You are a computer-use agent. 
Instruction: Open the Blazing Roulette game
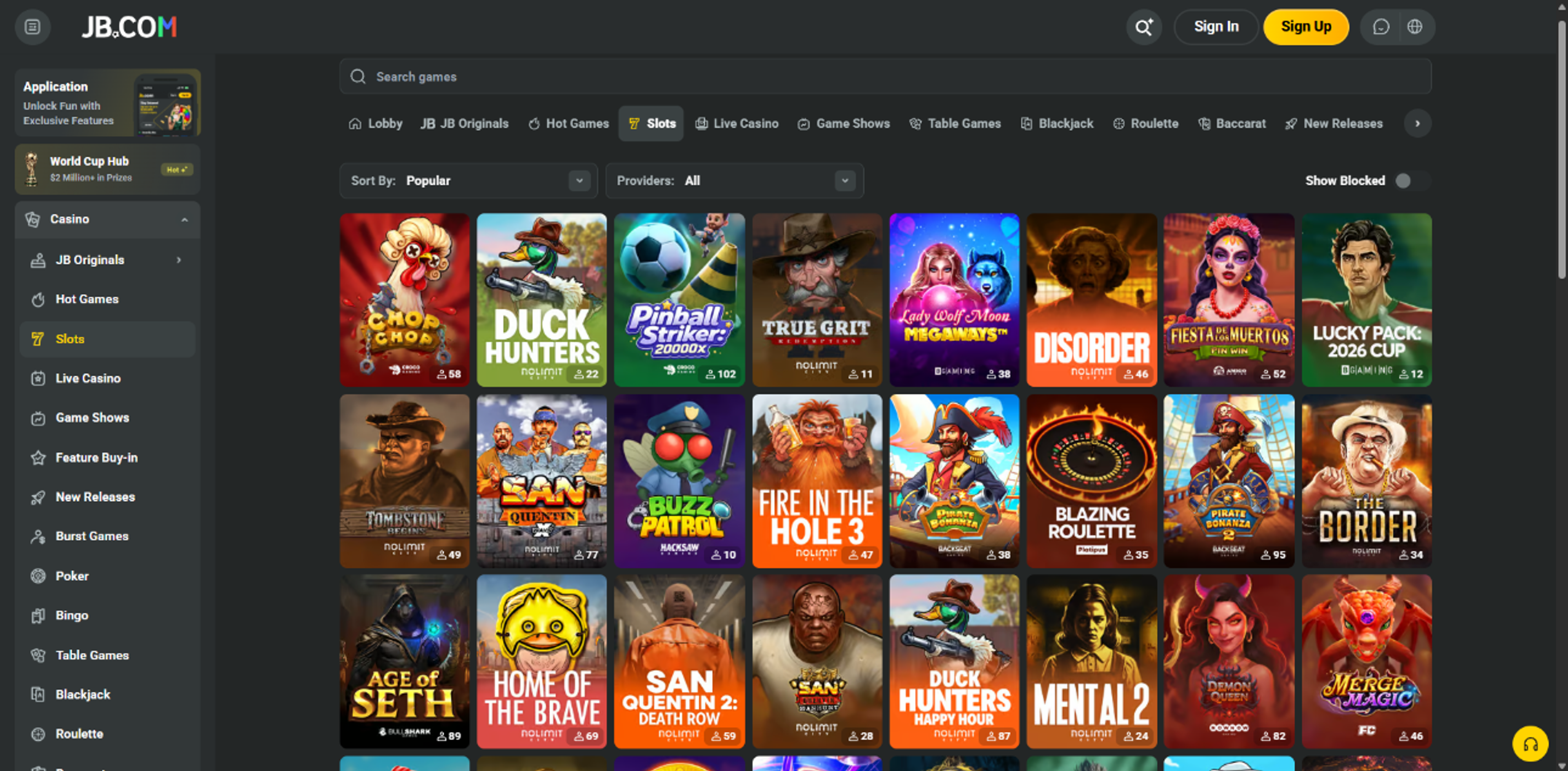tap(1091, 480)
